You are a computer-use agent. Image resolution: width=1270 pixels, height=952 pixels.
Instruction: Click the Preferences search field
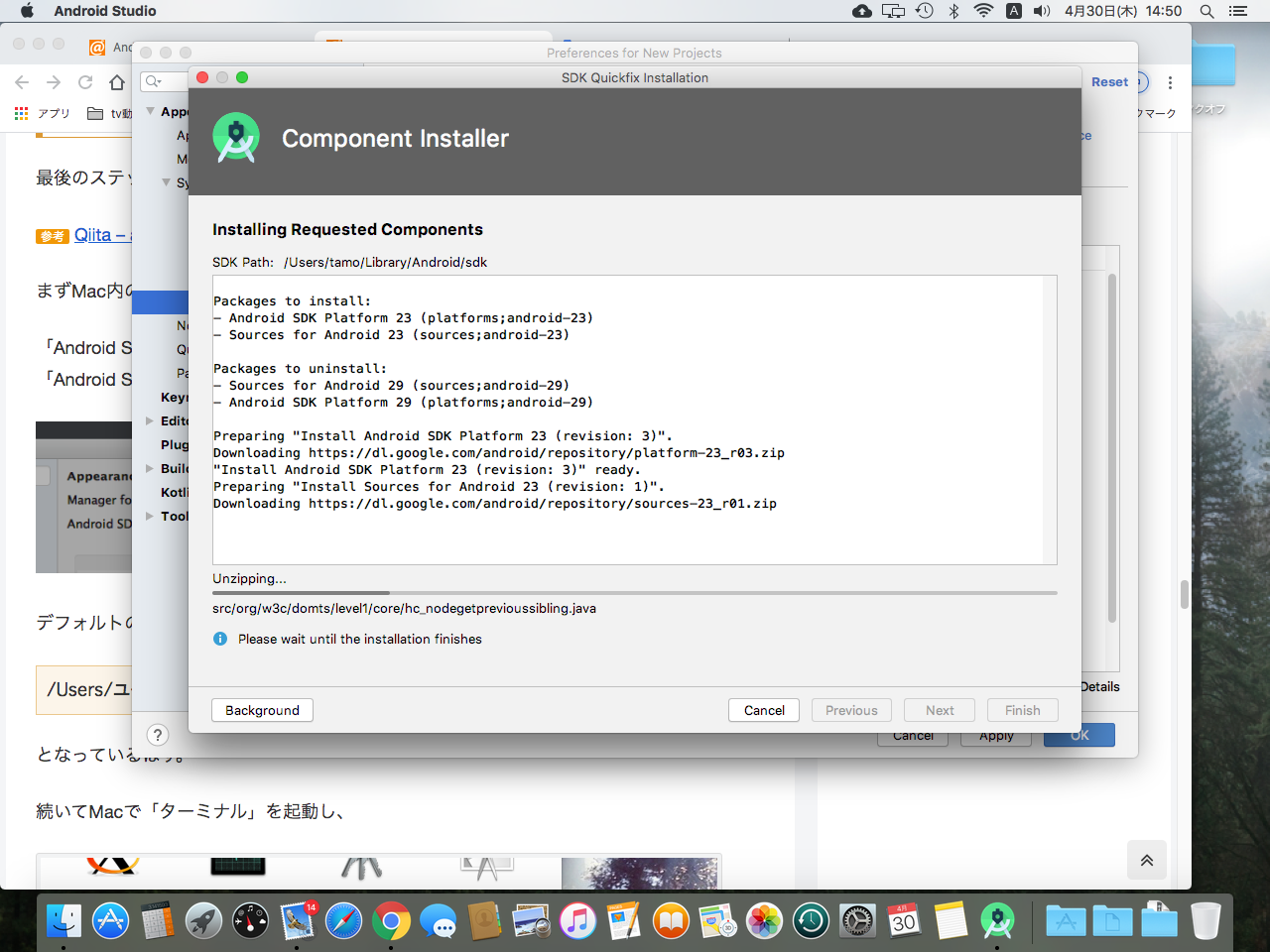pos(165,81)
